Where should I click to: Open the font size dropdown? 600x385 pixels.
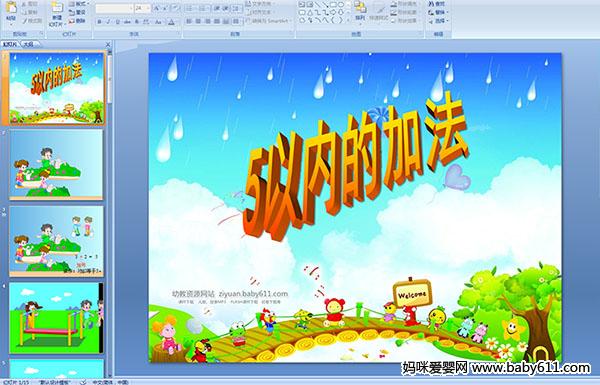point(148,8)
